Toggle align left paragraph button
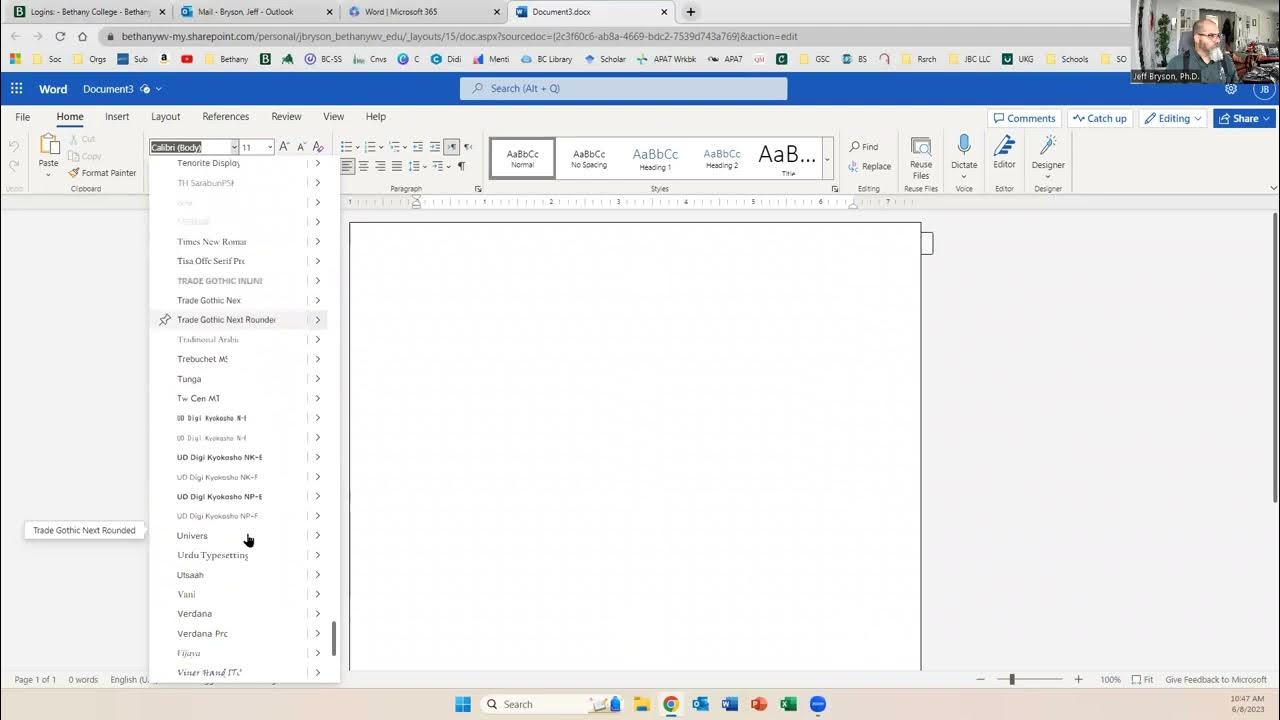Screen dimensions: 1280x720 pyautogui.click(x=347, y=166)
